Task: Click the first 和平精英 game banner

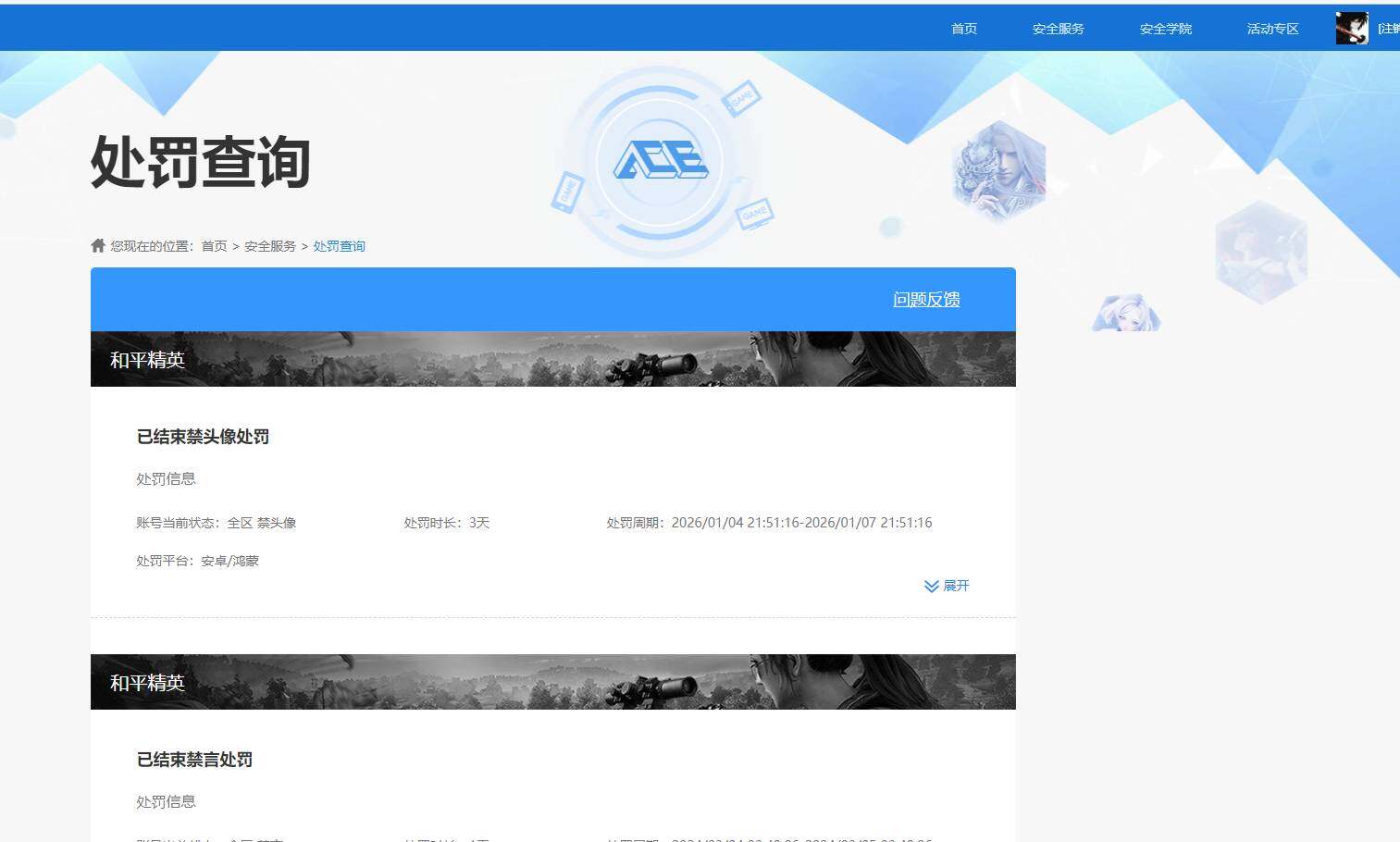Action: point(553,359)
